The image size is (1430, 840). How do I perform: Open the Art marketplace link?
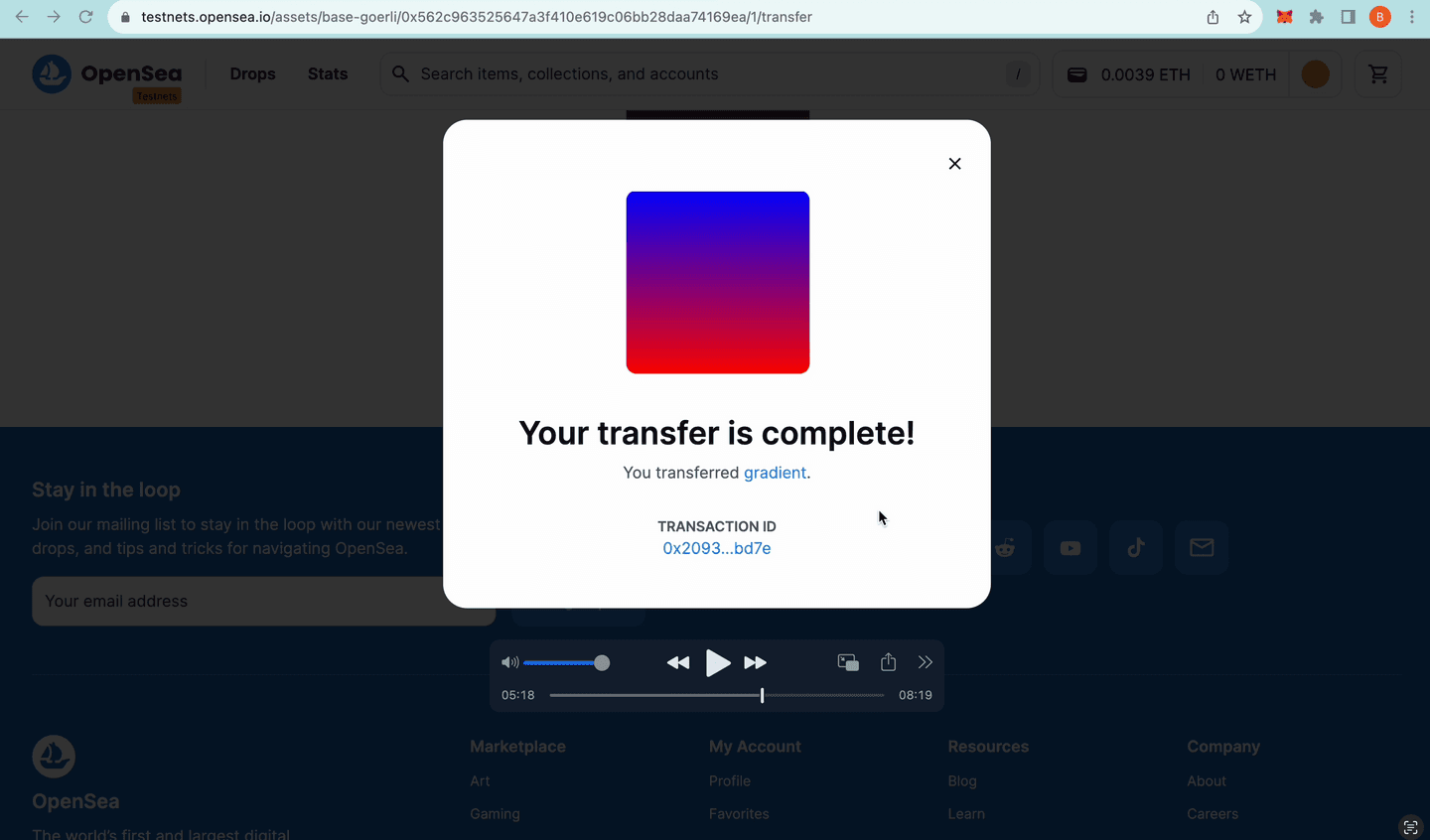(x=480, y=781)
